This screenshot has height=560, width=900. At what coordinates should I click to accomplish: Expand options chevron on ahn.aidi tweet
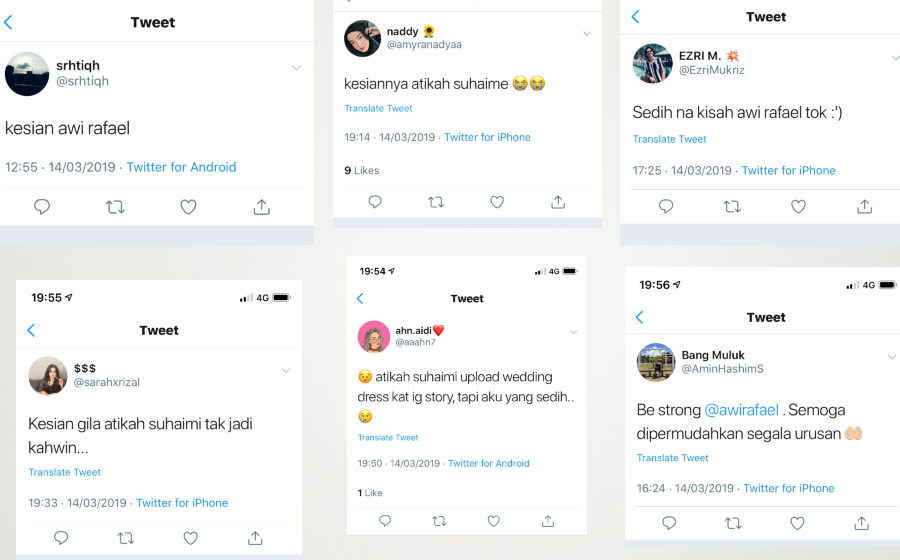573,332
